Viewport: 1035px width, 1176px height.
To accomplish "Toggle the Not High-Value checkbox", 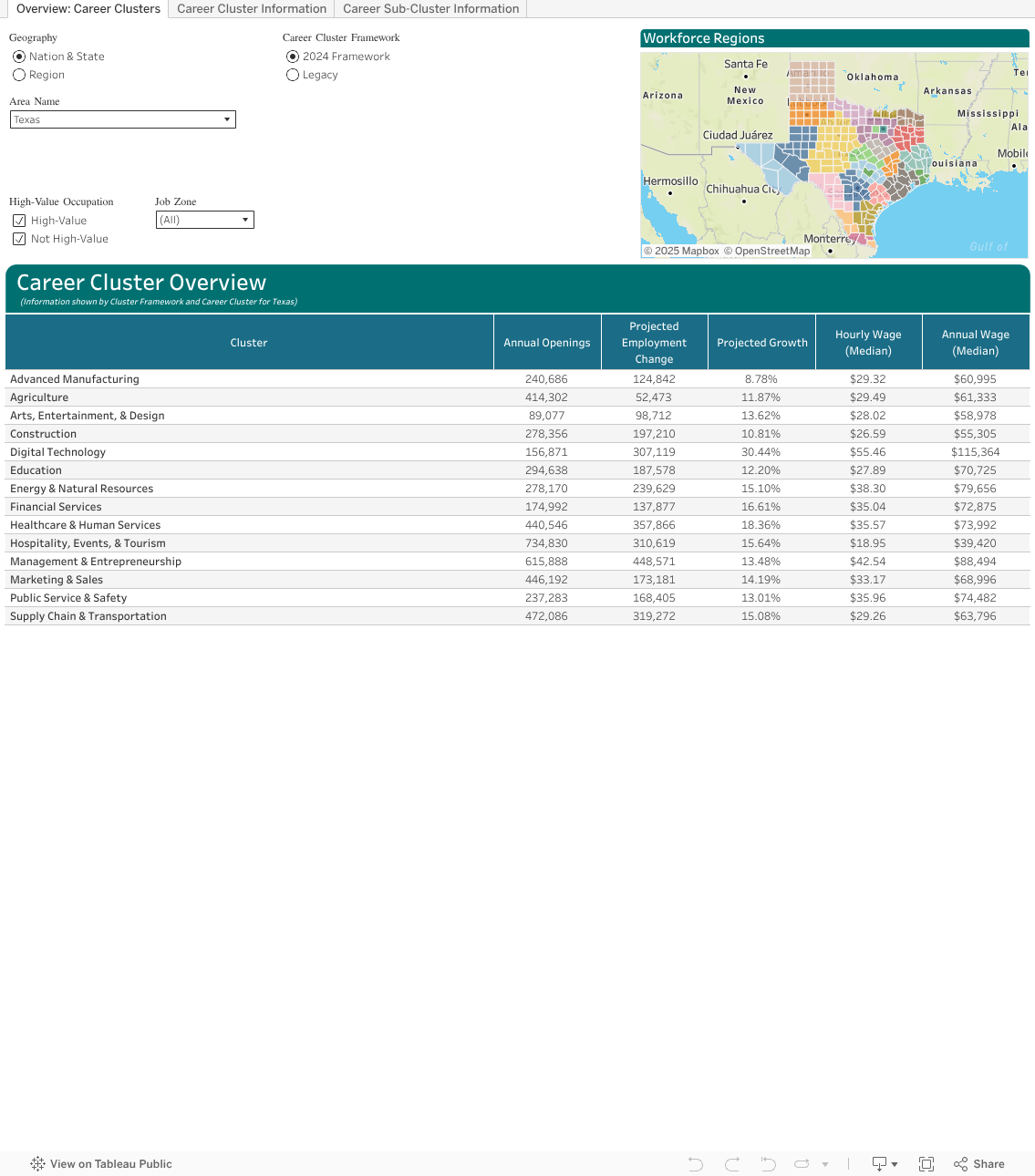I will 19,239.
